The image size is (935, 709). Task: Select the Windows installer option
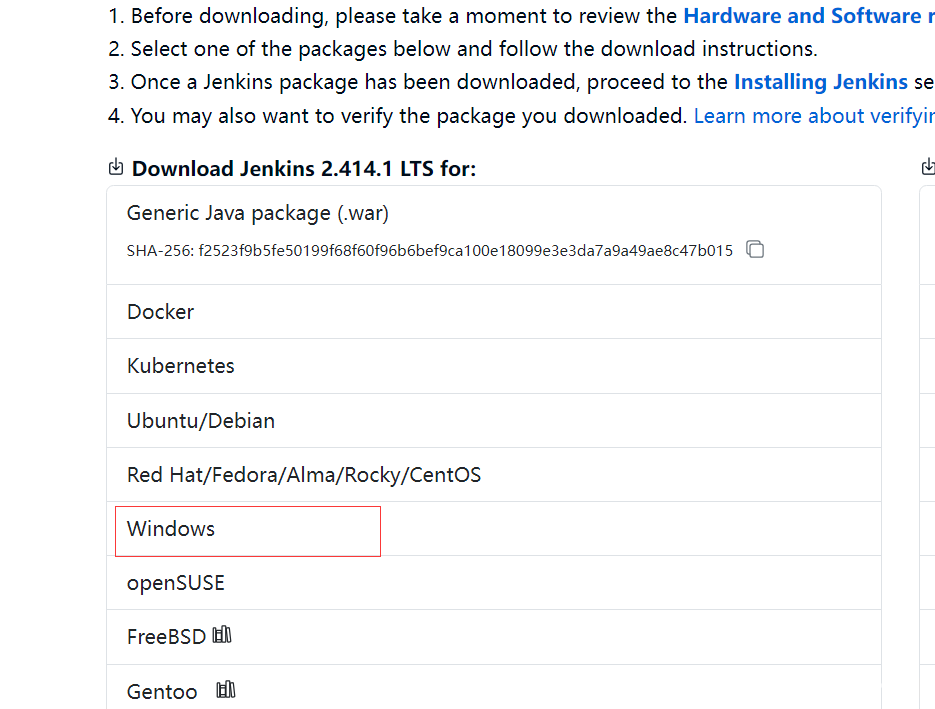coord(494,529)
